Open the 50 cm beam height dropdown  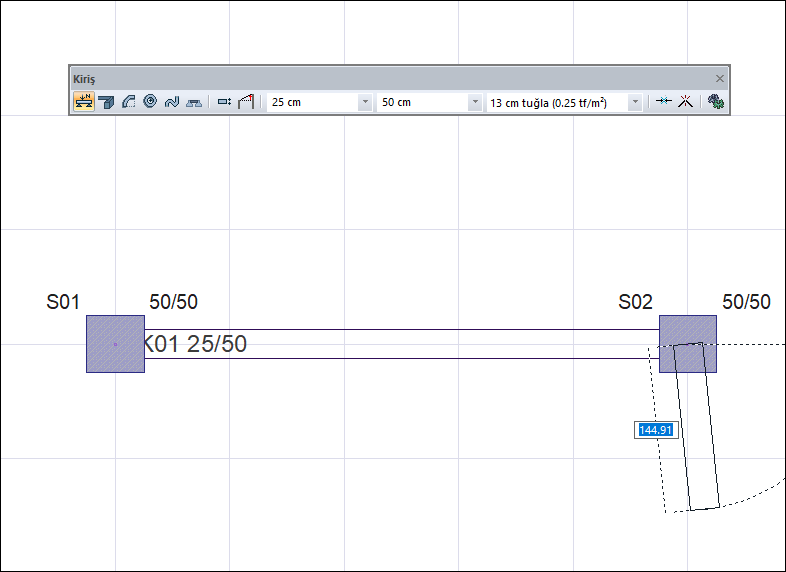point(475,102)
